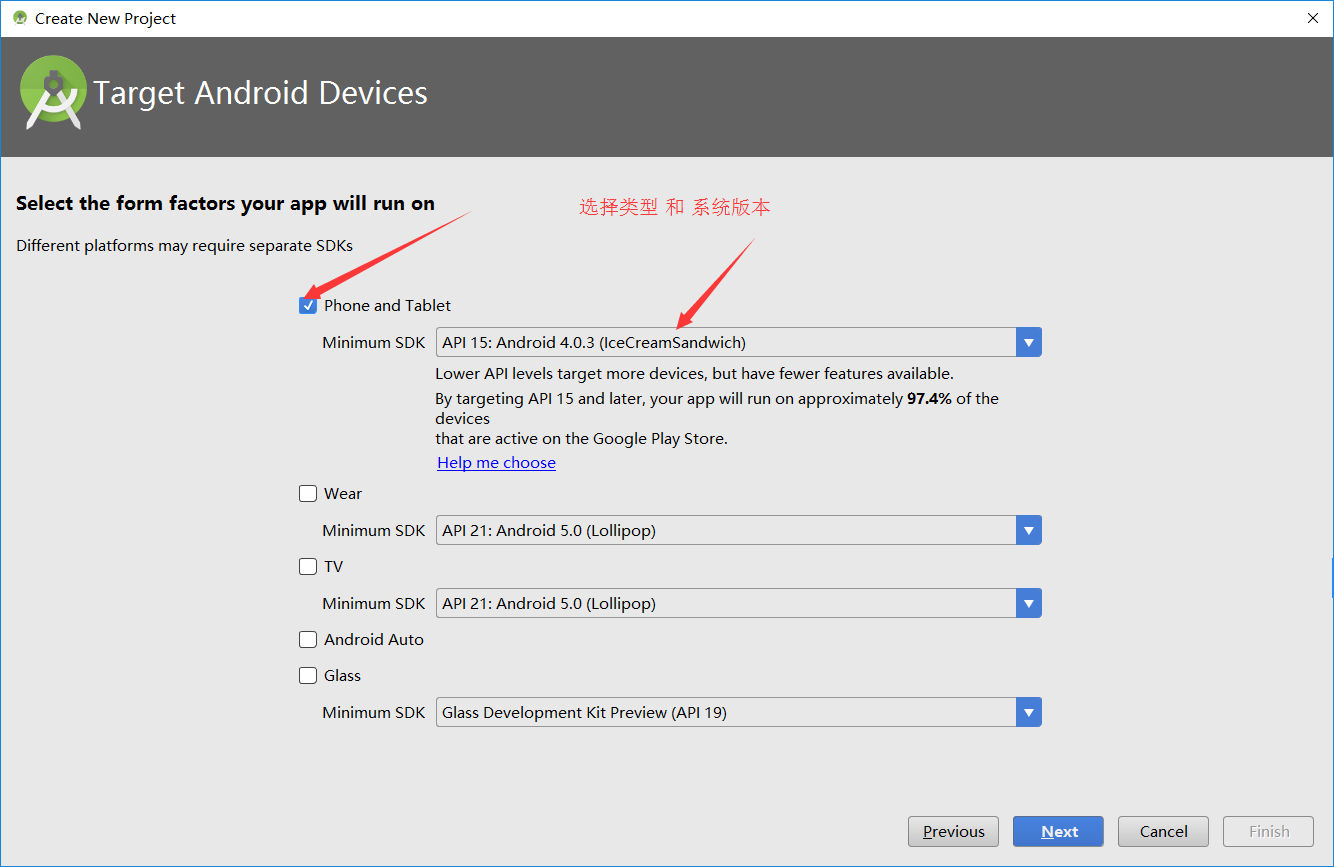Viewport: 1334px width, 867px height.
Task: Enable the Wear form factor checkbox
Action: pos(308,494)
